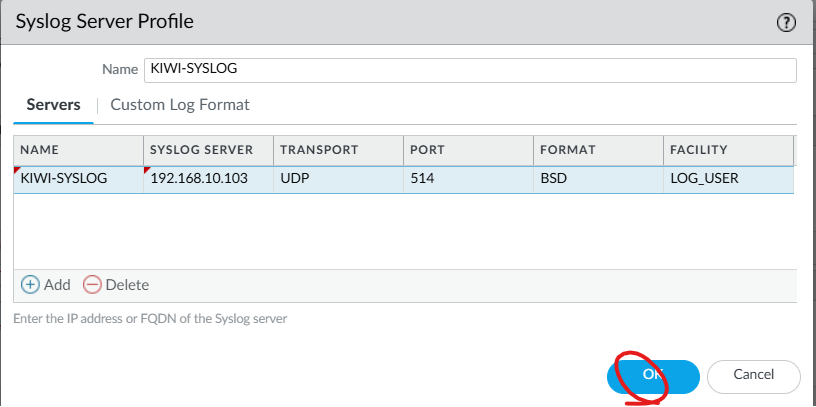Cancel the Syslog Server Profile dialog
Viewport: 816px width, 407px height.
pyautogui.click(x=754, y=376)
